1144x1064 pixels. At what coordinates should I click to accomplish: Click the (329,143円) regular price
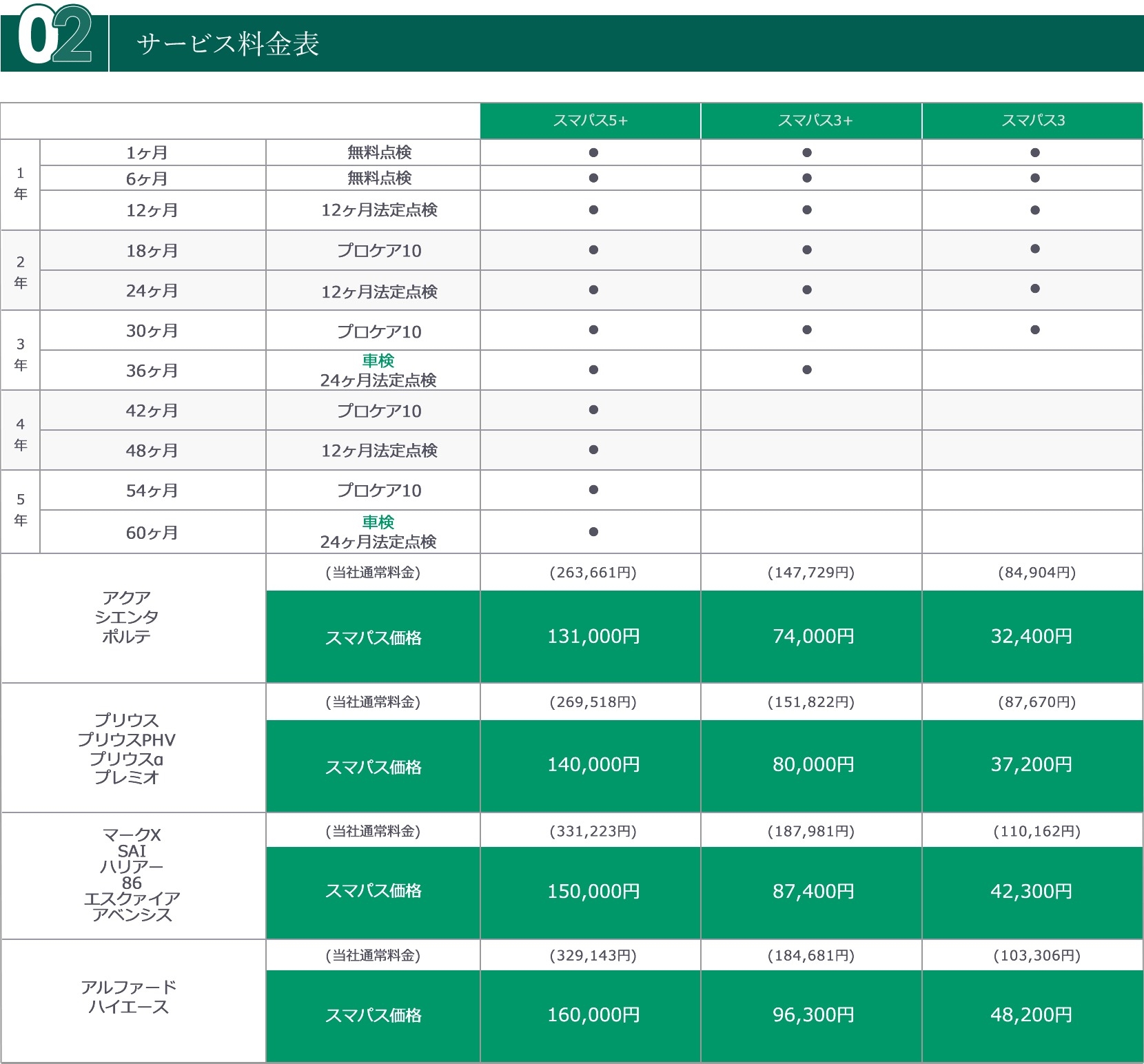point(593,956)
